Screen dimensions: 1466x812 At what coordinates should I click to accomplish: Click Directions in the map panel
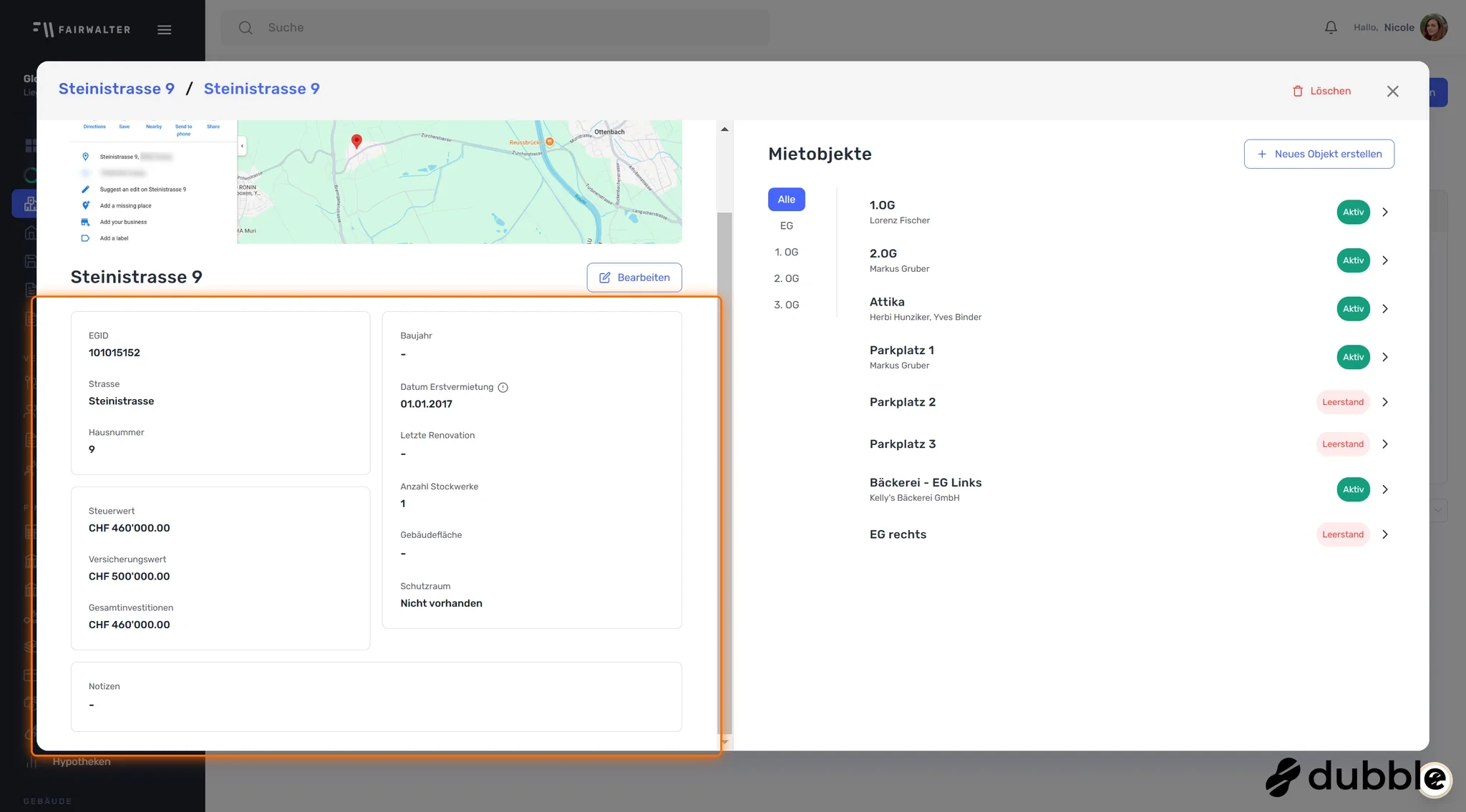point(94,127)
